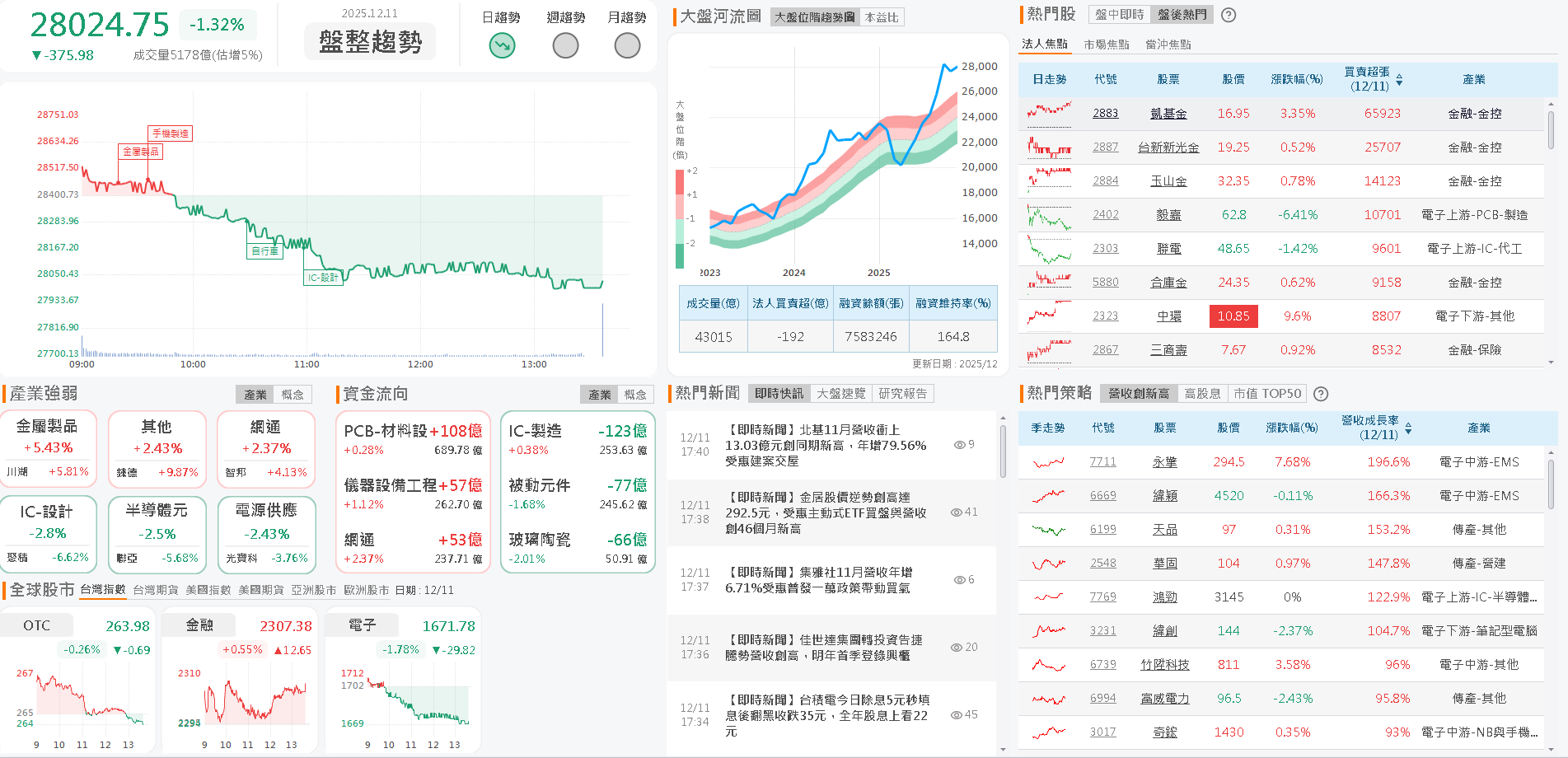This screenshot has height=758, width=1568.
Task: Click the 週趨勢 circle indicator
Action: (x=565, y=44)
